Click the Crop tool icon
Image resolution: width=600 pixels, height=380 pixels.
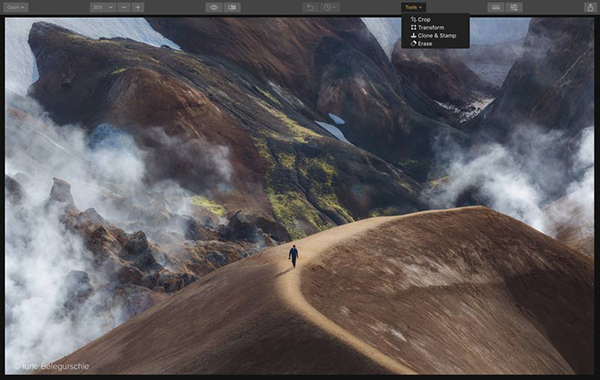[413, 19]
